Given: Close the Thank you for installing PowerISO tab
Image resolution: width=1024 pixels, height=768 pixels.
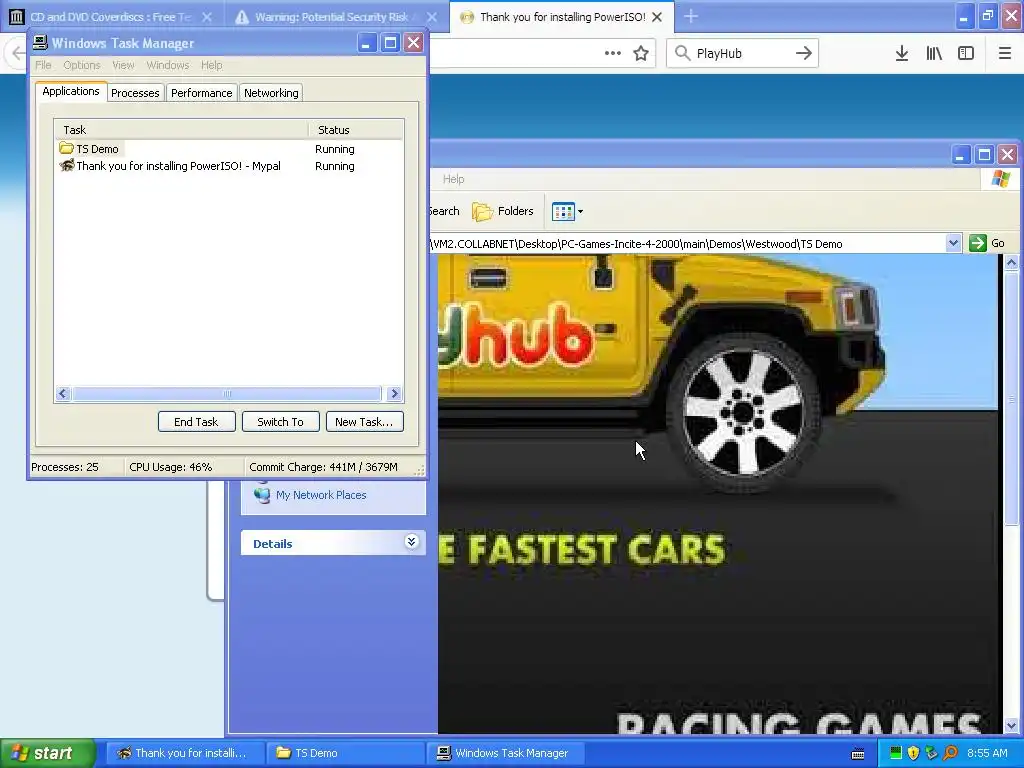Looking at the screenshot, I should pyautogui.click(x=658, y=17).
